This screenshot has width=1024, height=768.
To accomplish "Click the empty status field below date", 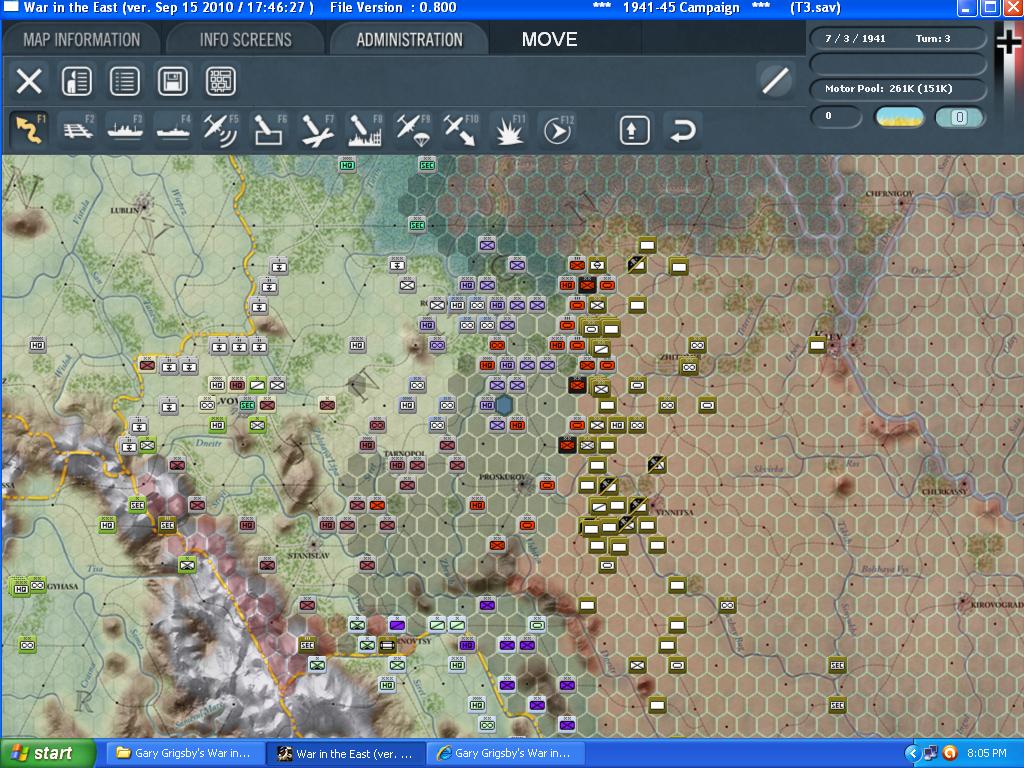I will [898, 64].
